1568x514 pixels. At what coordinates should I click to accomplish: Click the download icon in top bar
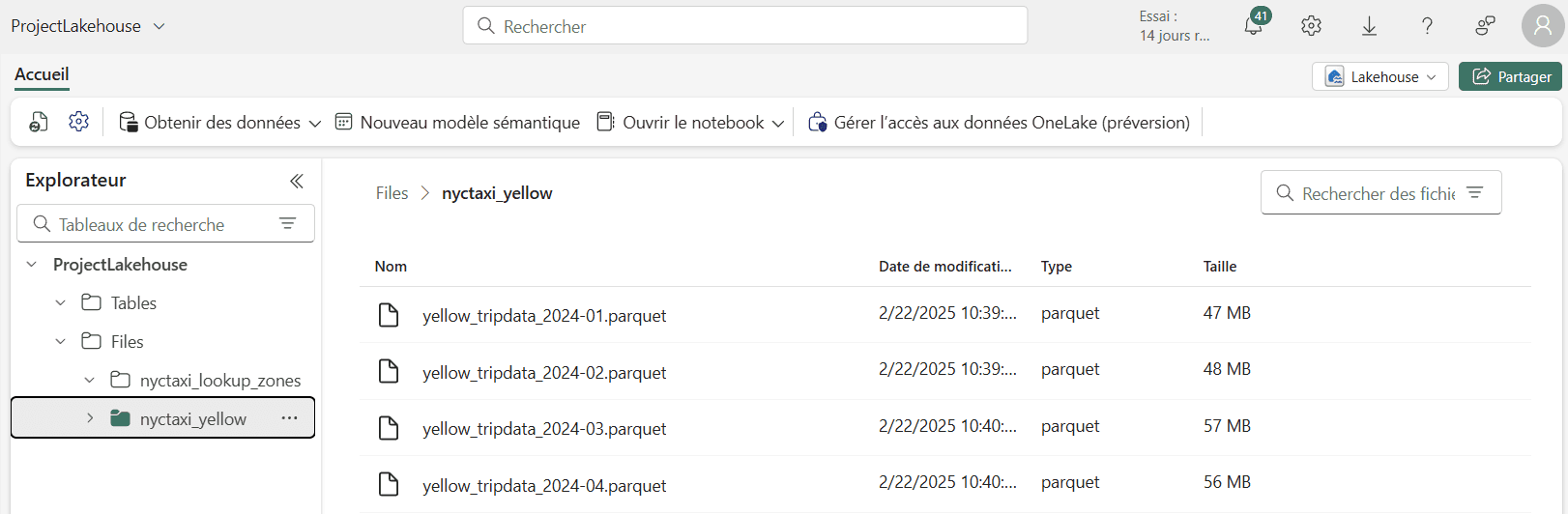coord(1369,26)
